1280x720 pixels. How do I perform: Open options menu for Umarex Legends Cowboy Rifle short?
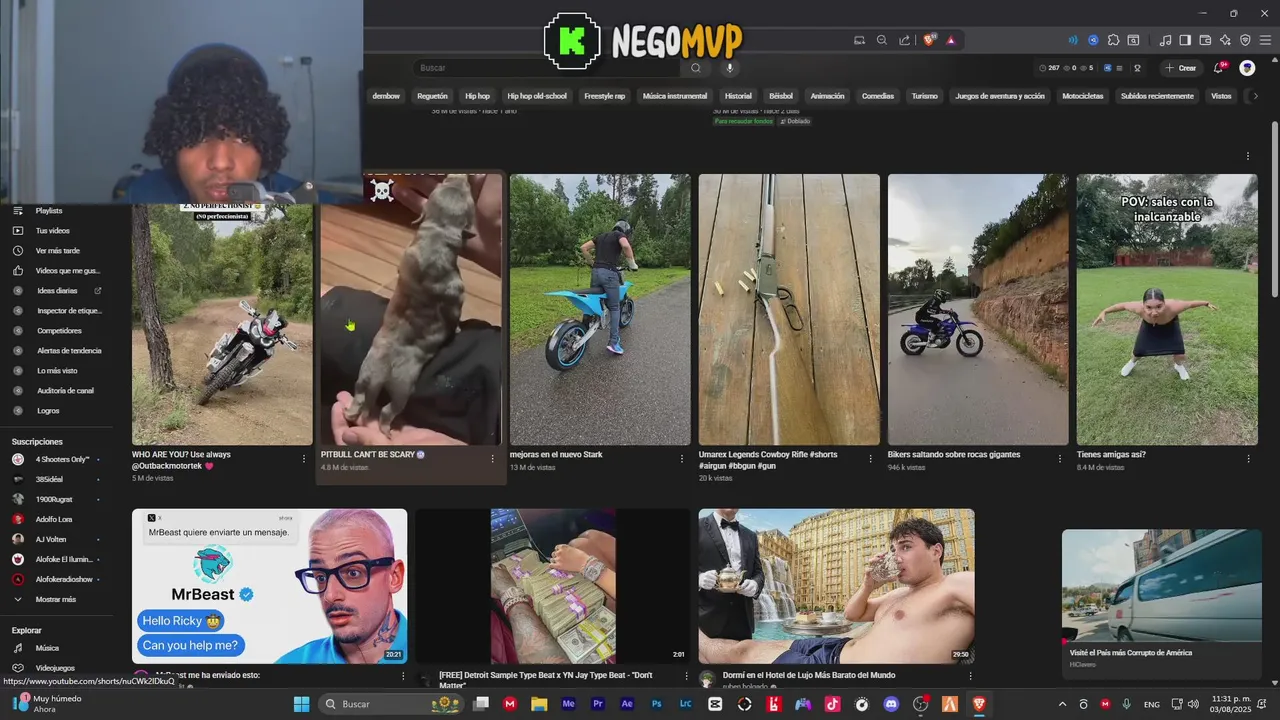pyautogui.click(x=871, y=458)
